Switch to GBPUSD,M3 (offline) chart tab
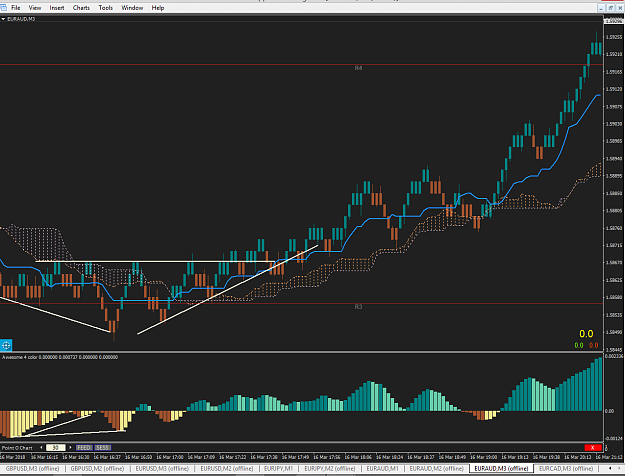Screen dimensions: 625x476 click(32, 468)
